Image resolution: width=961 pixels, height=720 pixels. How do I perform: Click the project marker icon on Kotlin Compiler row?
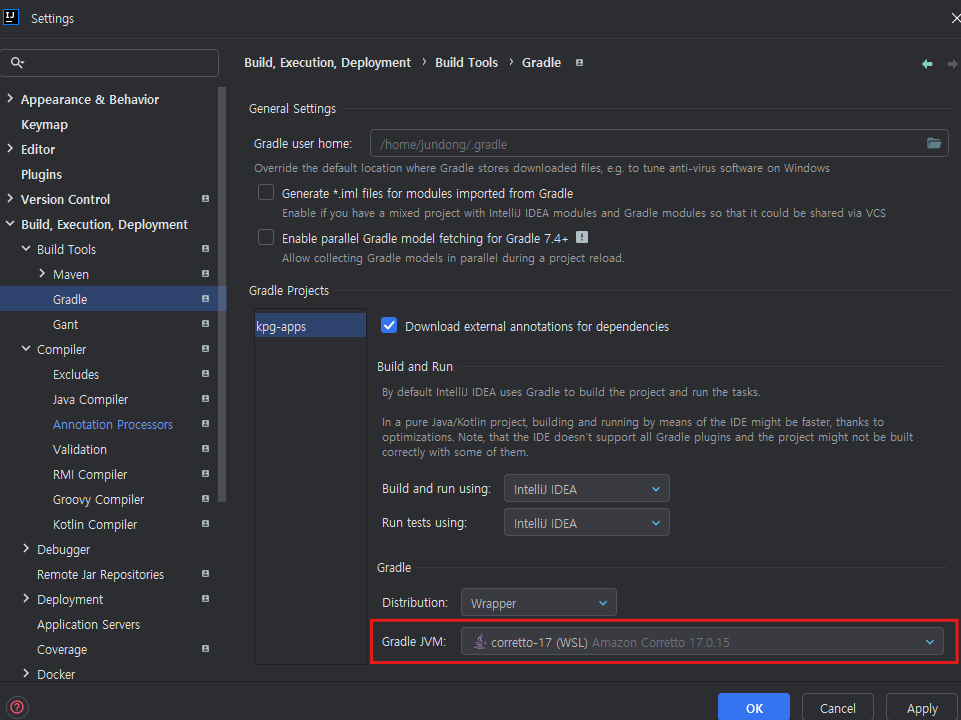tap(205, 524)
